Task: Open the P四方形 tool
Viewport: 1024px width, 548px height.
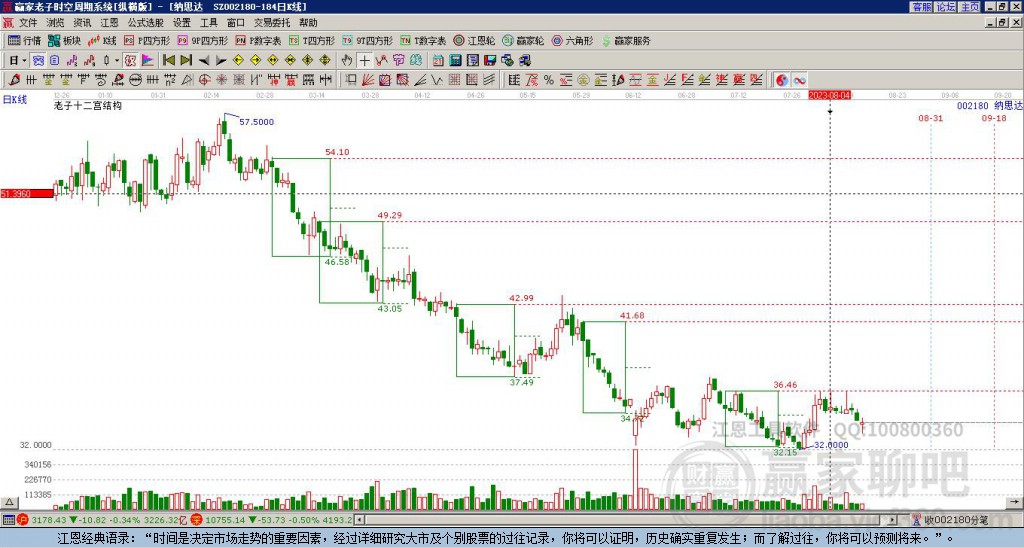Action: (147, 40)
